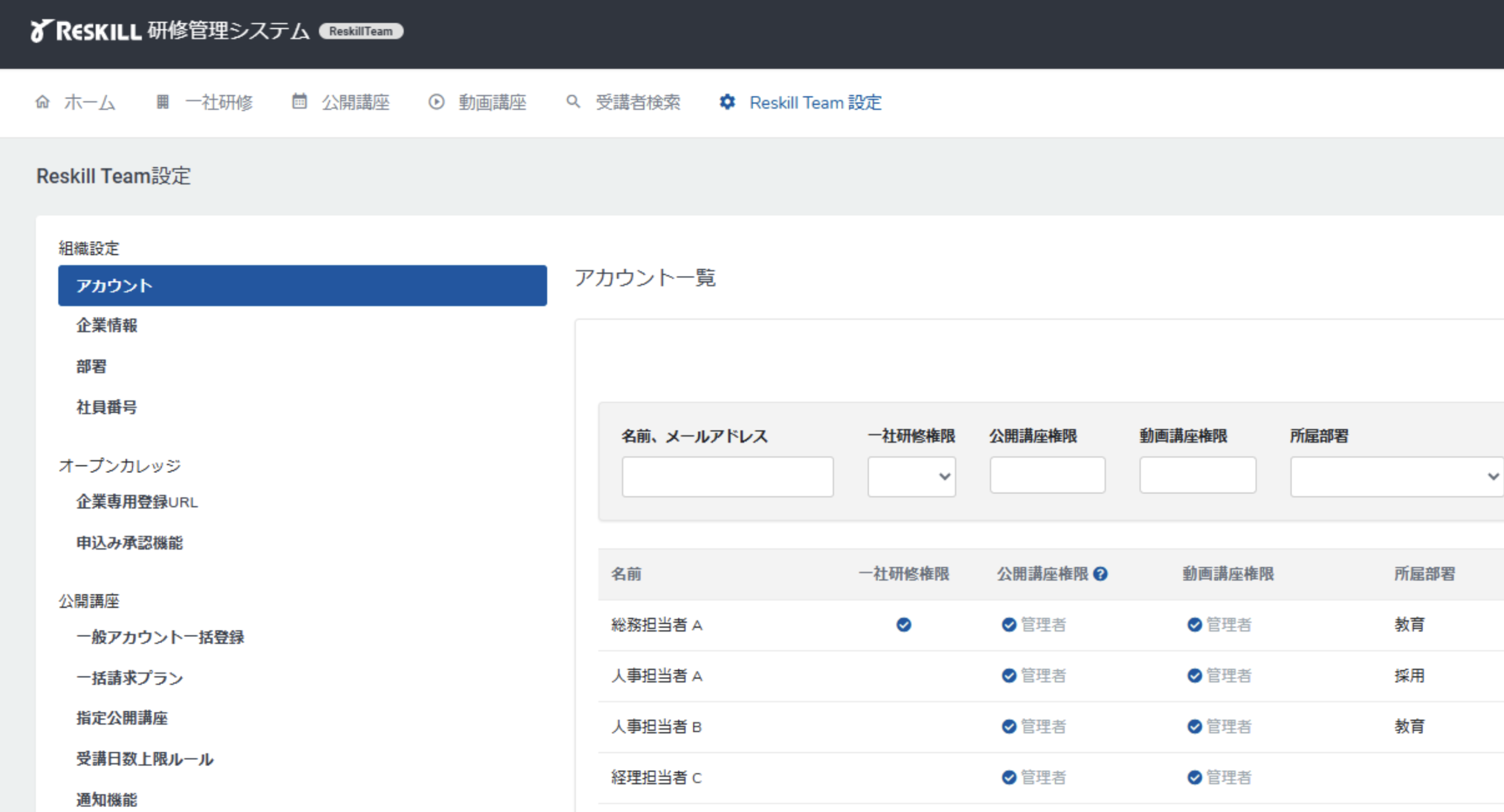Image resolution: width=1504 pixels, height=812 pixels.
Task: Open 指定公開講座 in the sidebar
Action: click(x=122, y=718)
